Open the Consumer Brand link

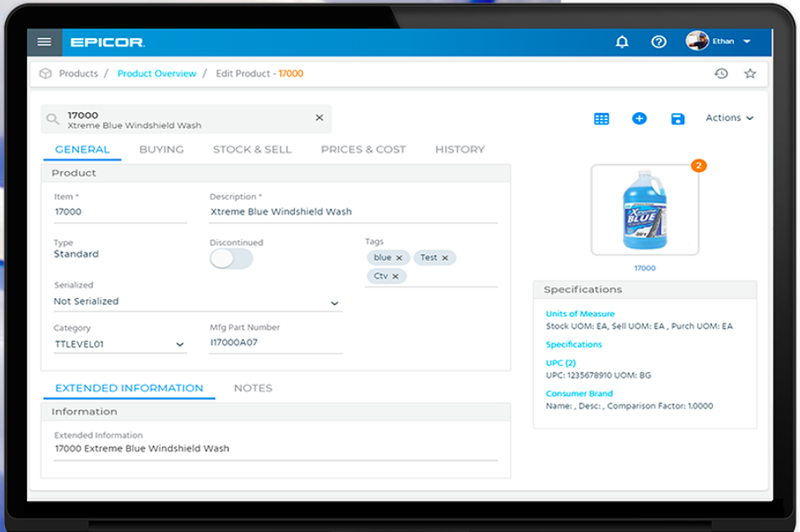[579, 394]
